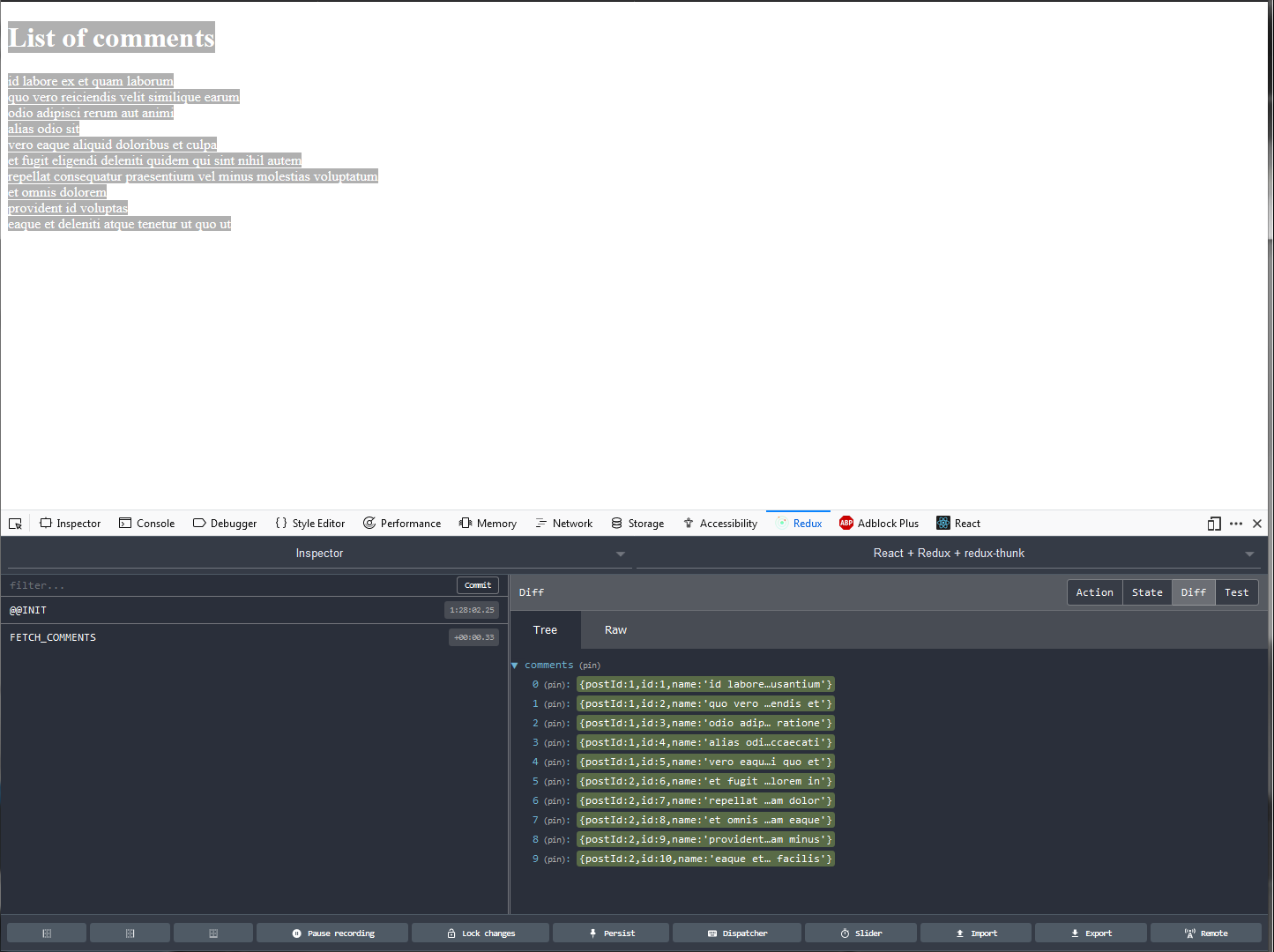The image size is (1274, 952).
Task: Collapse the comments tree node
Action: (x=515, y=666)
